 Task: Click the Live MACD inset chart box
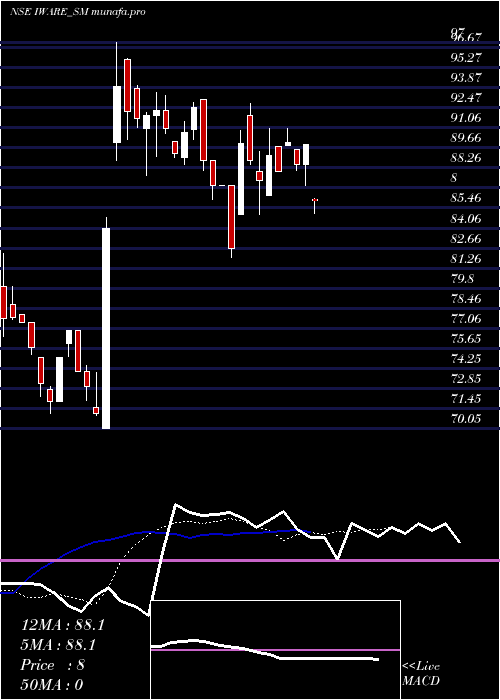(275, 650)
